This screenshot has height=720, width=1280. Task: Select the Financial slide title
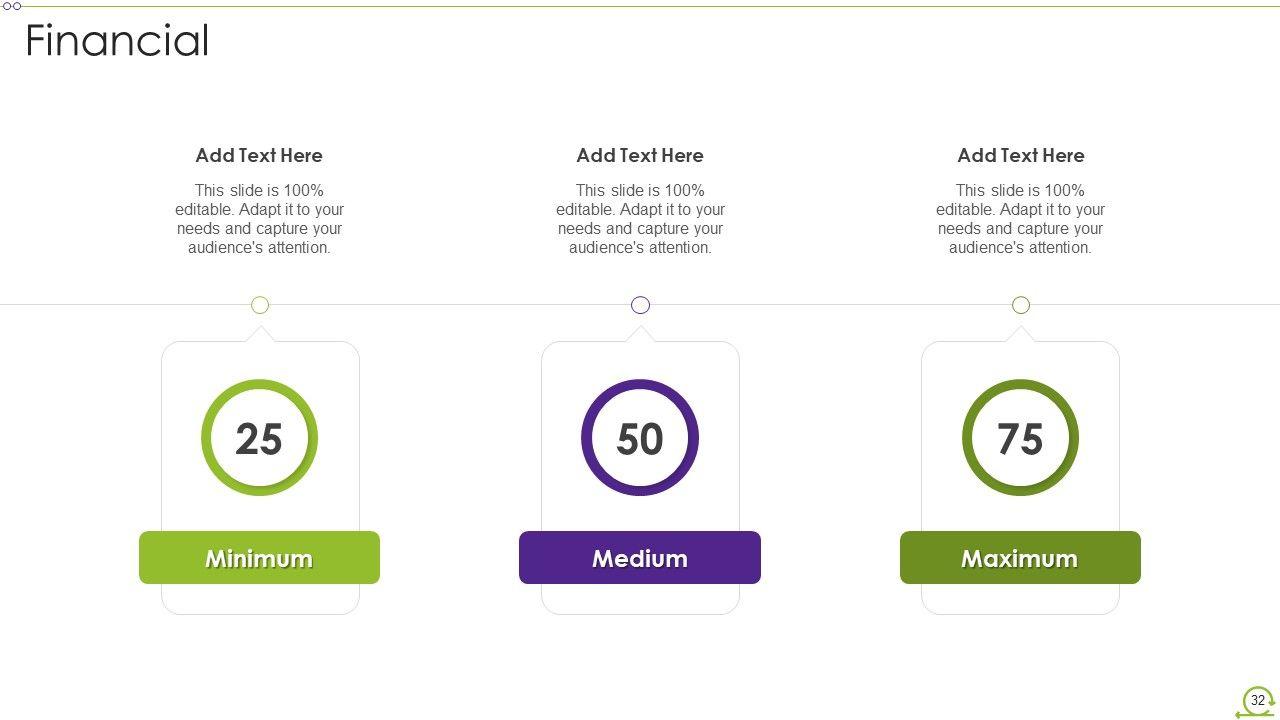117,41
